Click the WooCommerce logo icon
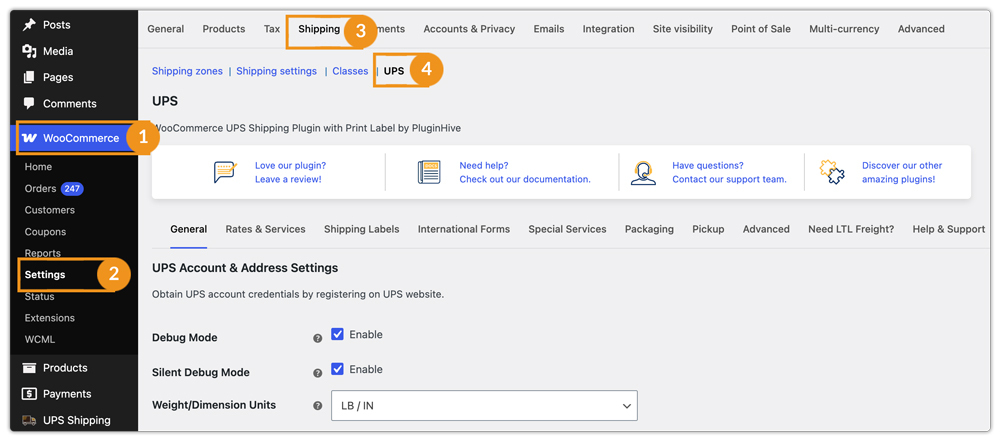Viewport: 1000px width, 441px height. click(29, 138)
